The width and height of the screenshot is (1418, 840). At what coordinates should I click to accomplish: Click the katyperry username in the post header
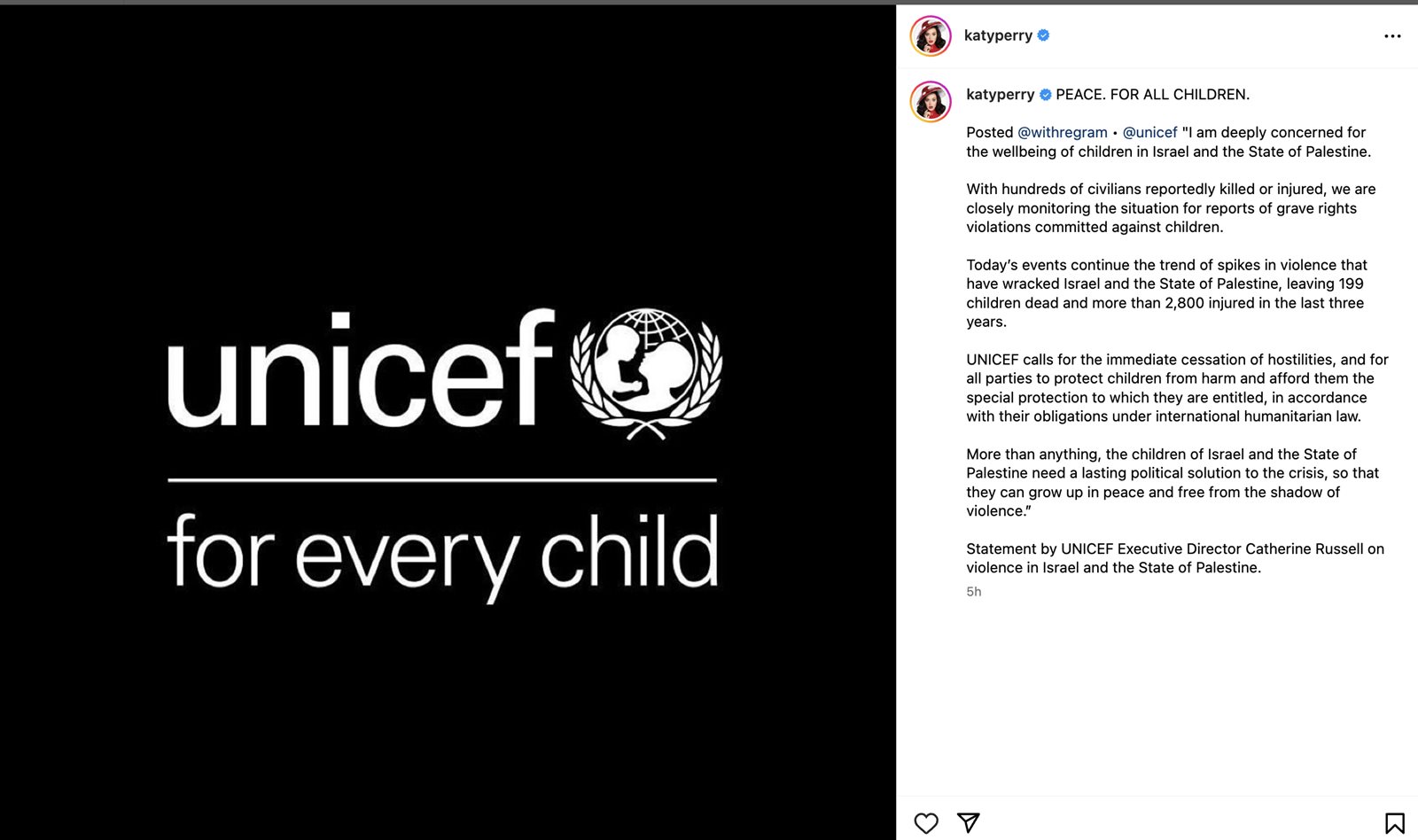point(998,35)
